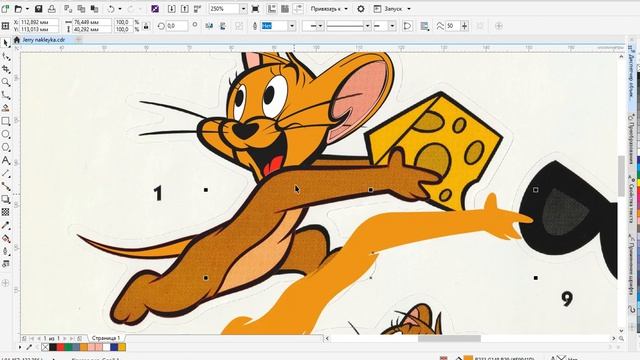Toggle the lock ratio padlock
This screenshot has width=640, height=360.
click(146, 26)
